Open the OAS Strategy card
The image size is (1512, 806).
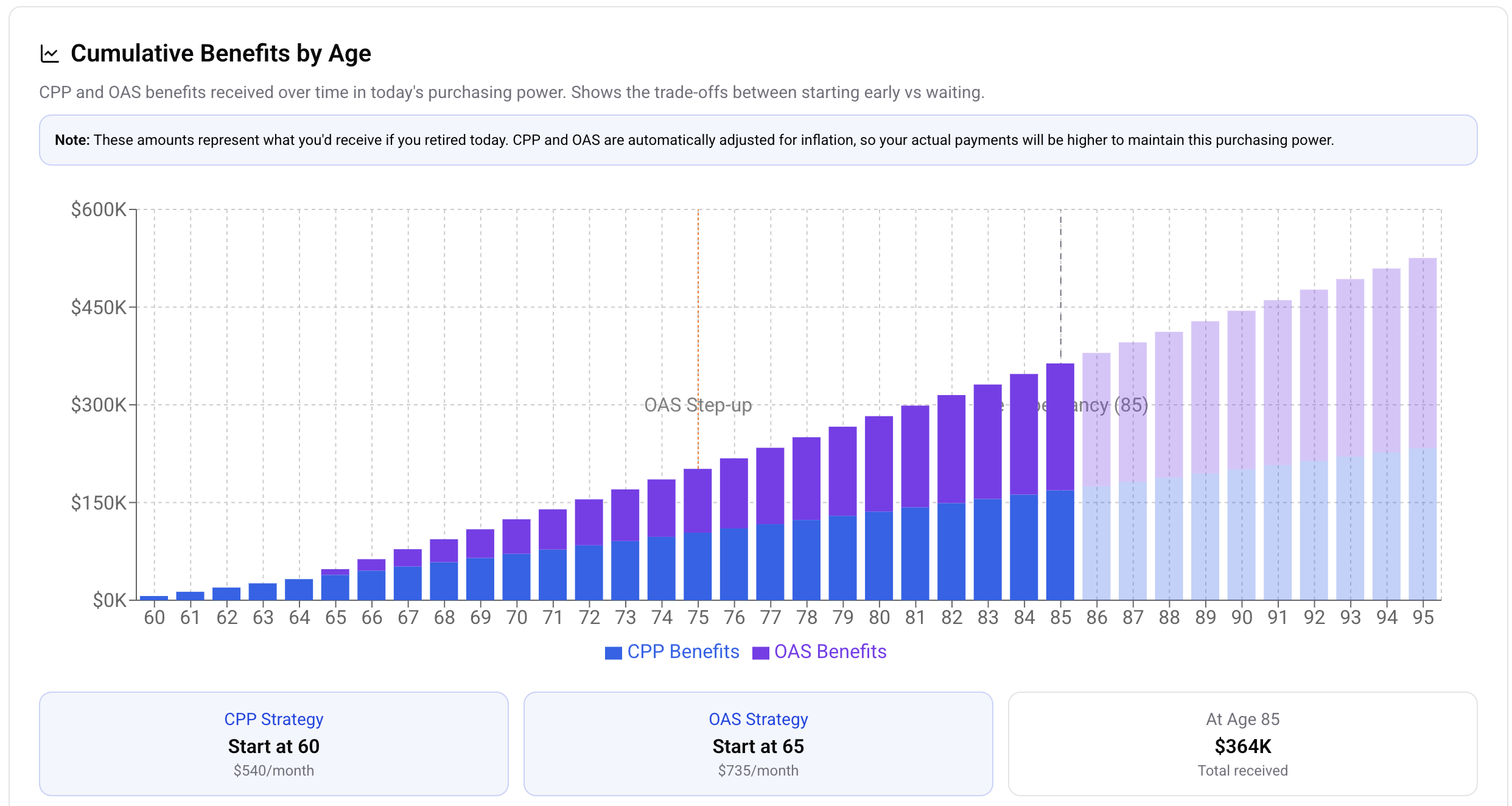(758, 743)
